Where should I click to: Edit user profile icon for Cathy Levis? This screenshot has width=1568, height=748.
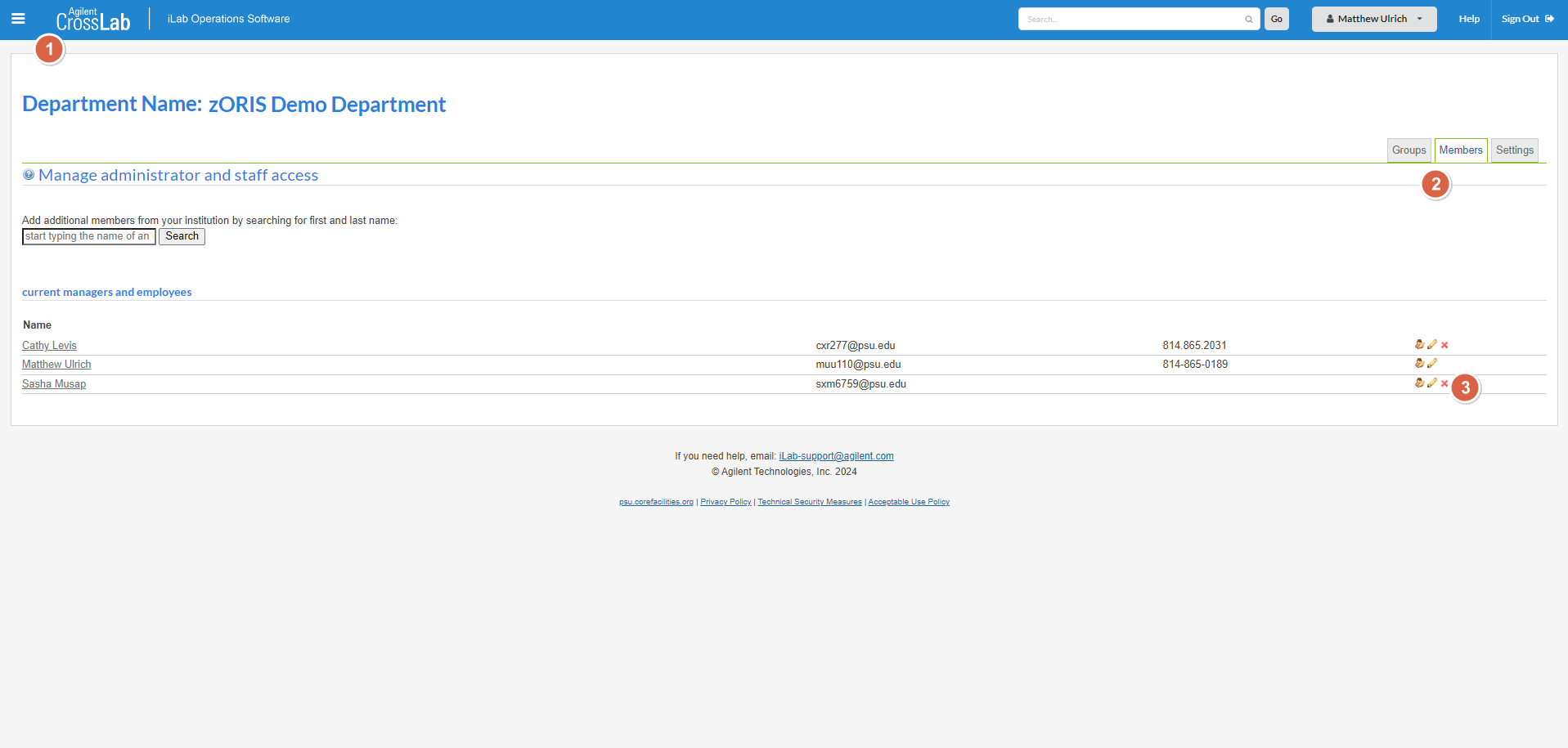[x=1419, y=345]
